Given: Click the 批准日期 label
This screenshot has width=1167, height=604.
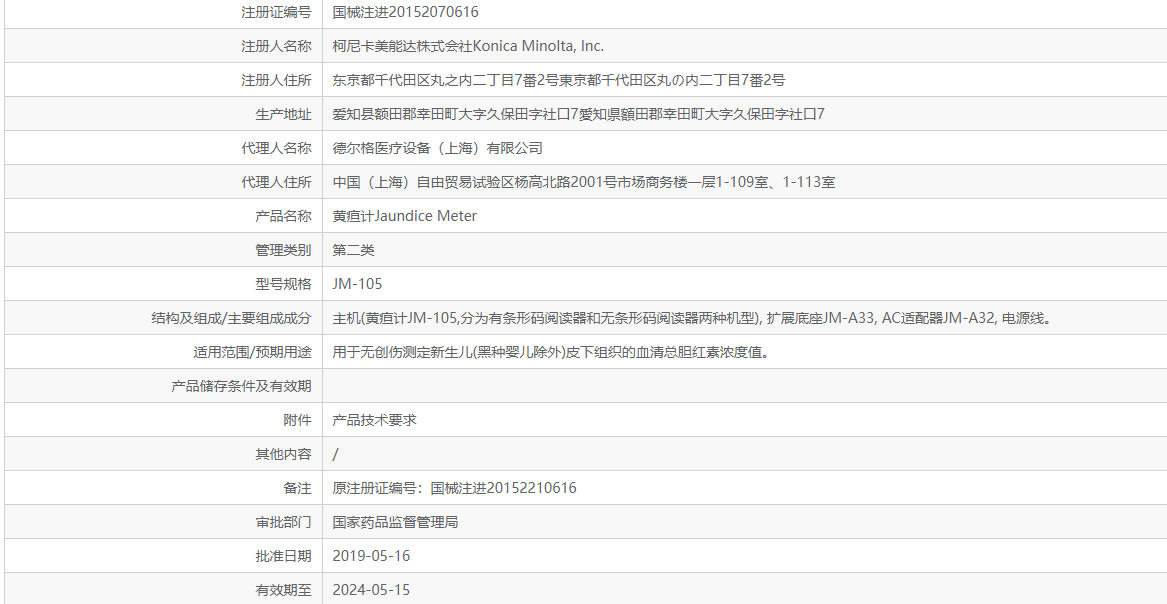Looking at the screenshot, I should pos(284,556).
